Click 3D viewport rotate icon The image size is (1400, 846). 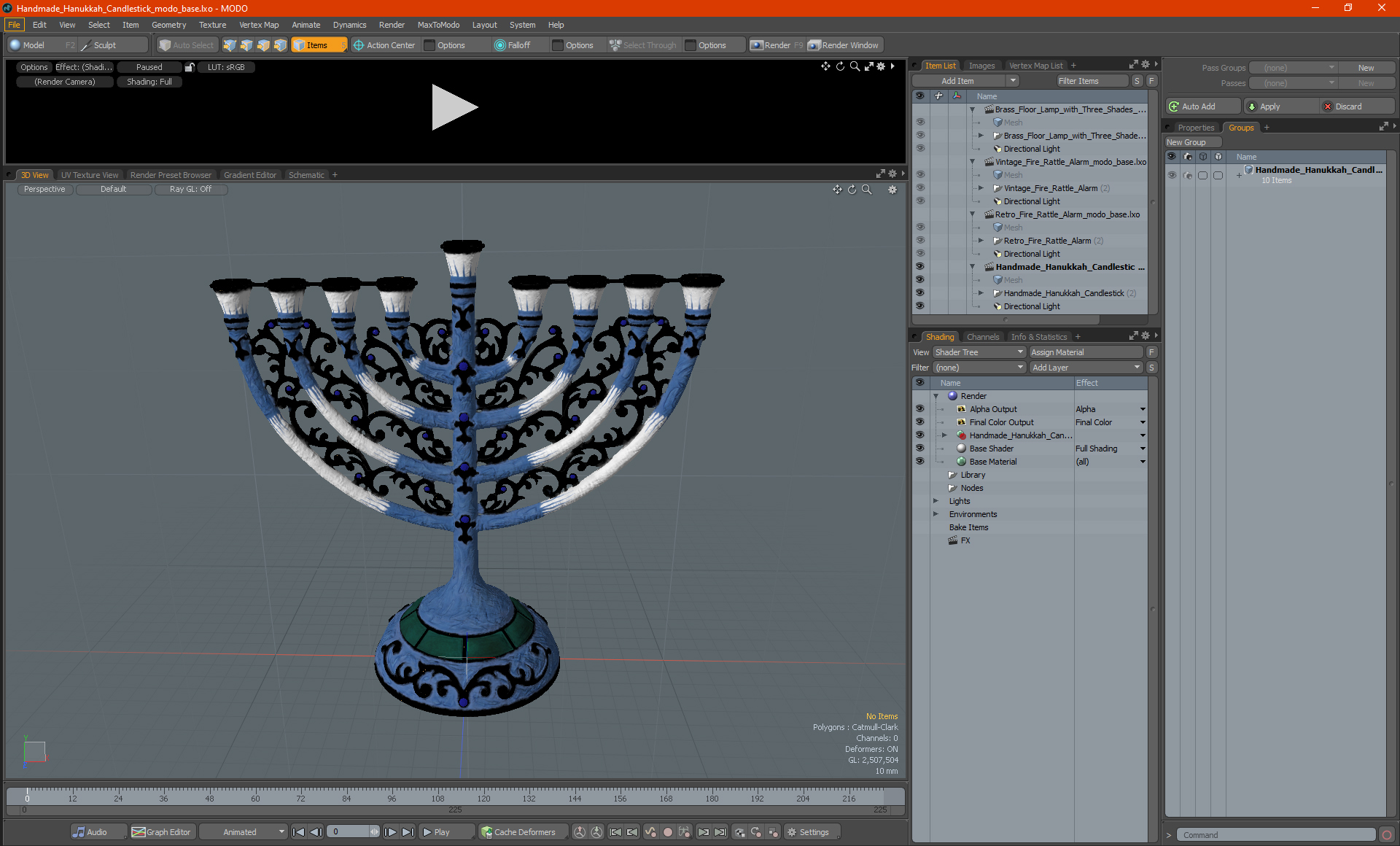[x=852, y=190]
